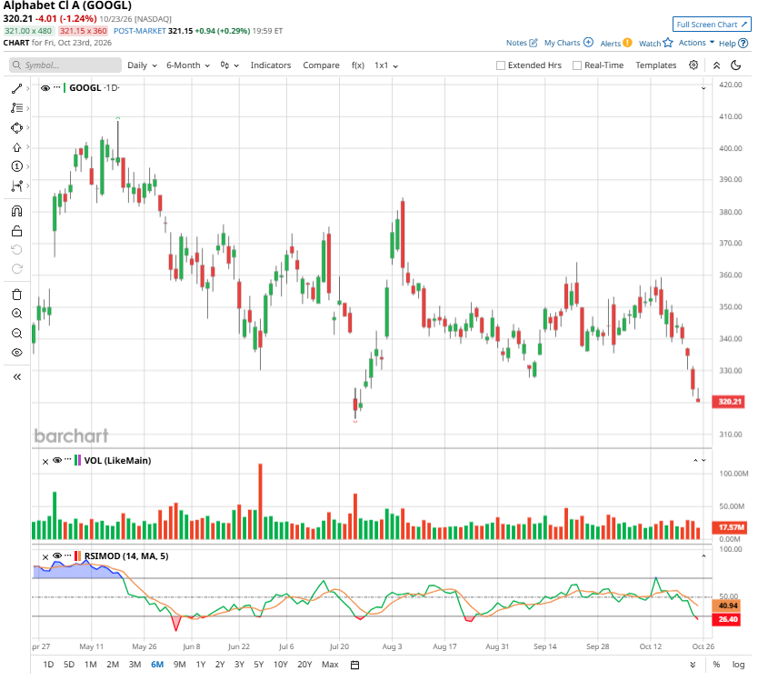Viewport: 768px width, 681px height.
Task: Collapse the drawing tools sidebar
Action: [17, 377]
